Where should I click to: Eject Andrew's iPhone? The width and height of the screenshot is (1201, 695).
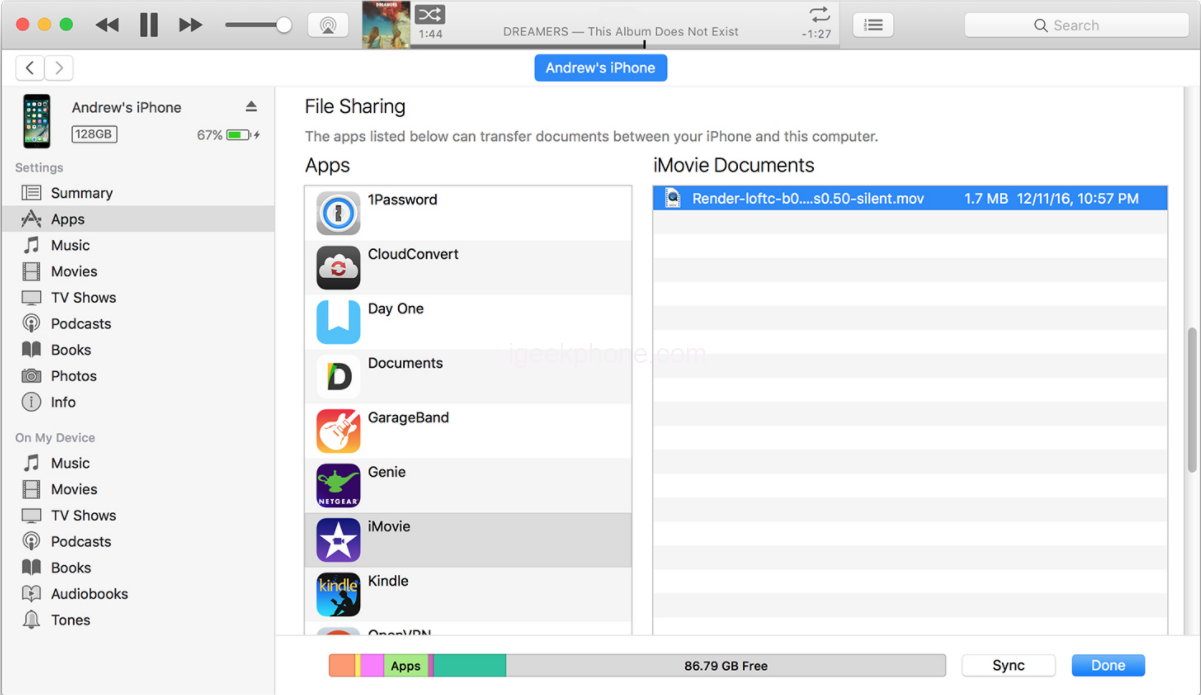251,107
